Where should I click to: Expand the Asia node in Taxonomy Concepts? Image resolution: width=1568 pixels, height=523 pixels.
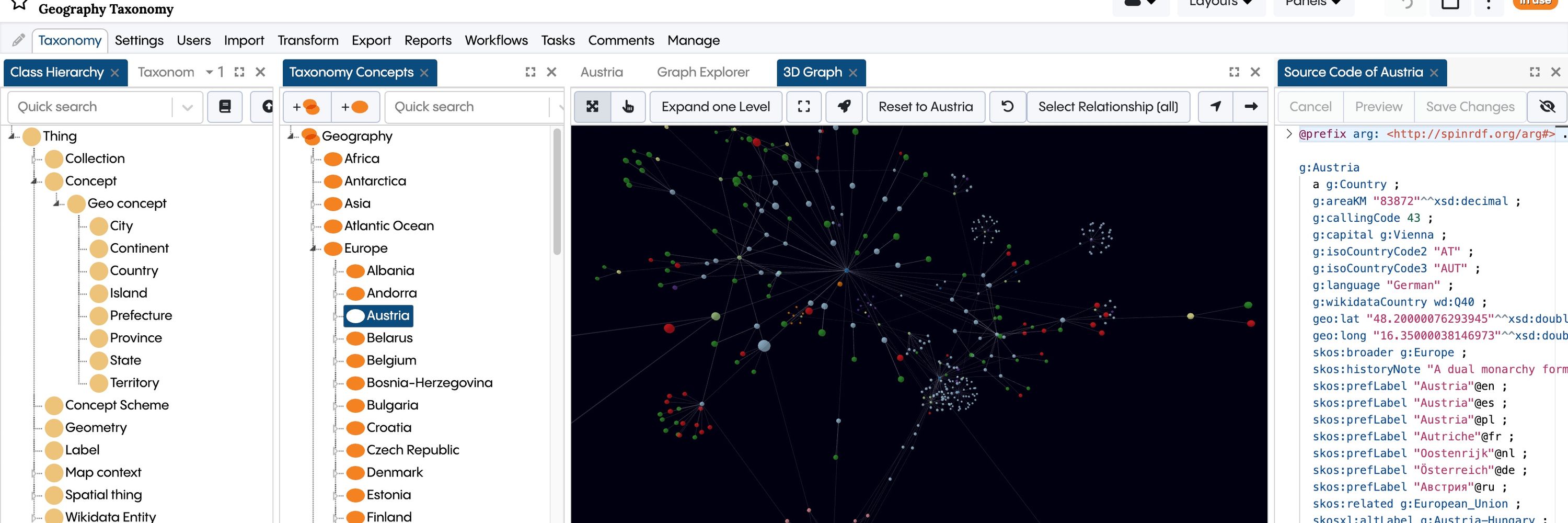pos(313,204)
